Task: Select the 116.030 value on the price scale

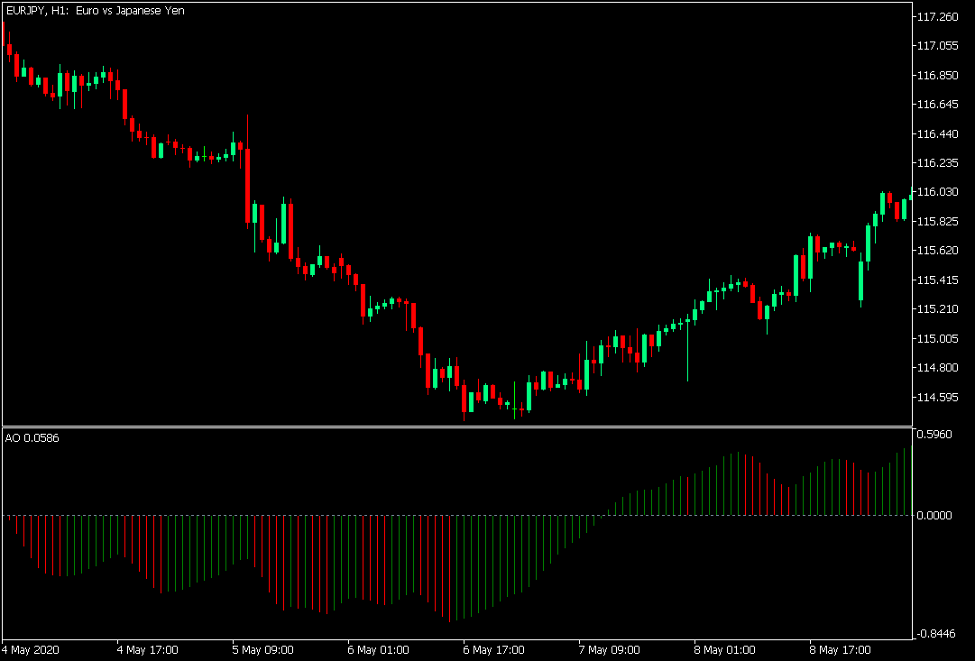Action: pos(941,191)
